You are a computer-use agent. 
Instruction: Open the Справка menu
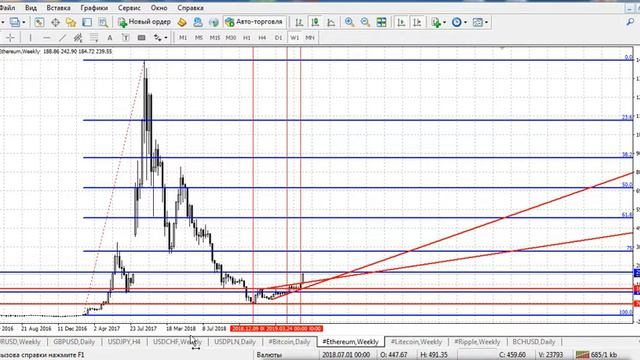point(190,8)
